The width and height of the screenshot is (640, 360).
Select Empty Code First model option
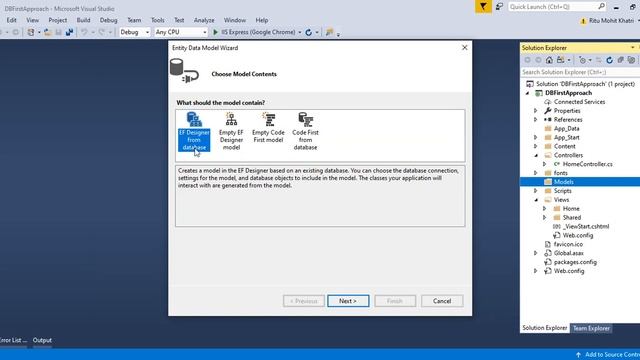tap(268, 128)
